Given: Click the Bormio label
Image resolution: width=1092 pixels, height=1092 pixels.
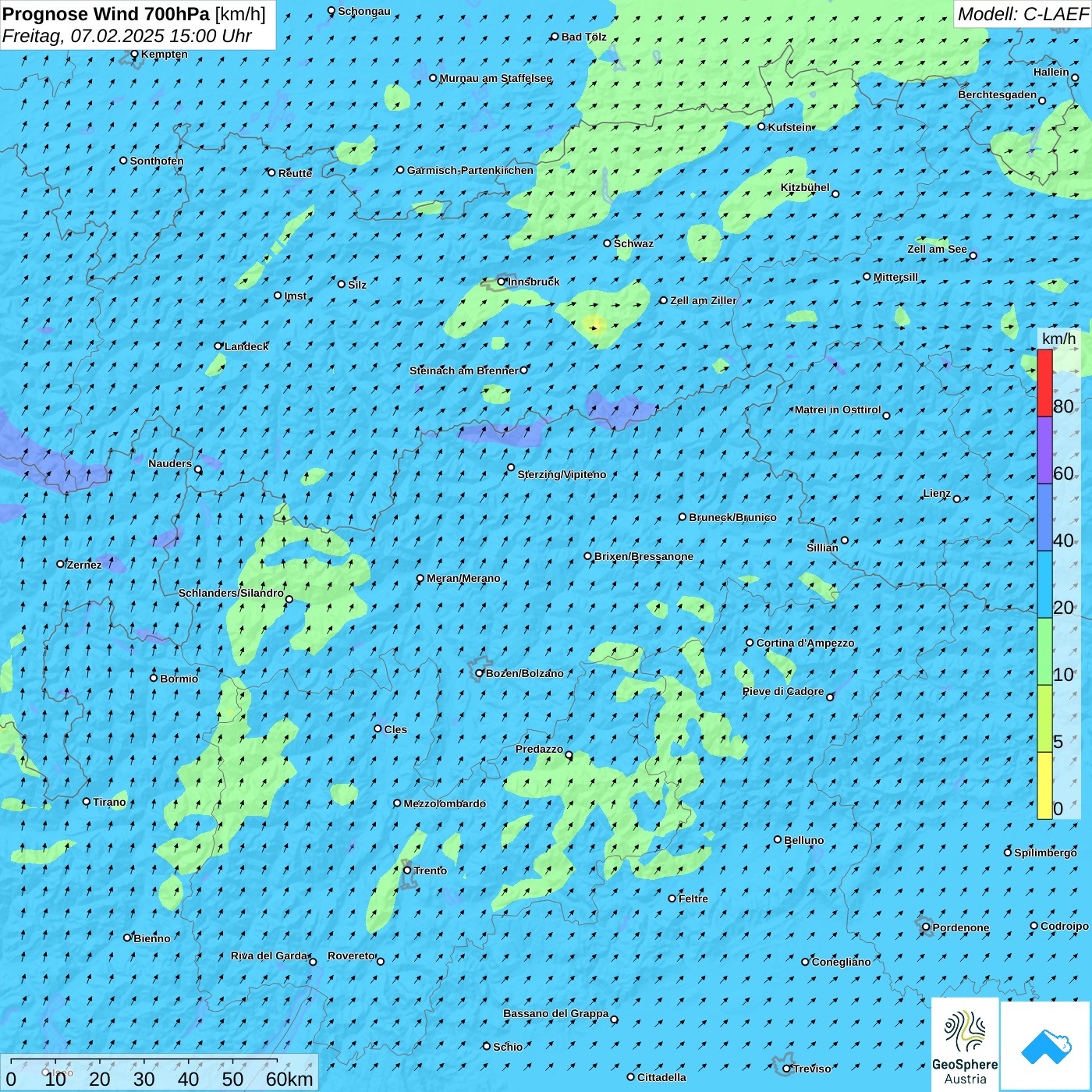Looking at the screenshot, I should click(x=179, y=679).
